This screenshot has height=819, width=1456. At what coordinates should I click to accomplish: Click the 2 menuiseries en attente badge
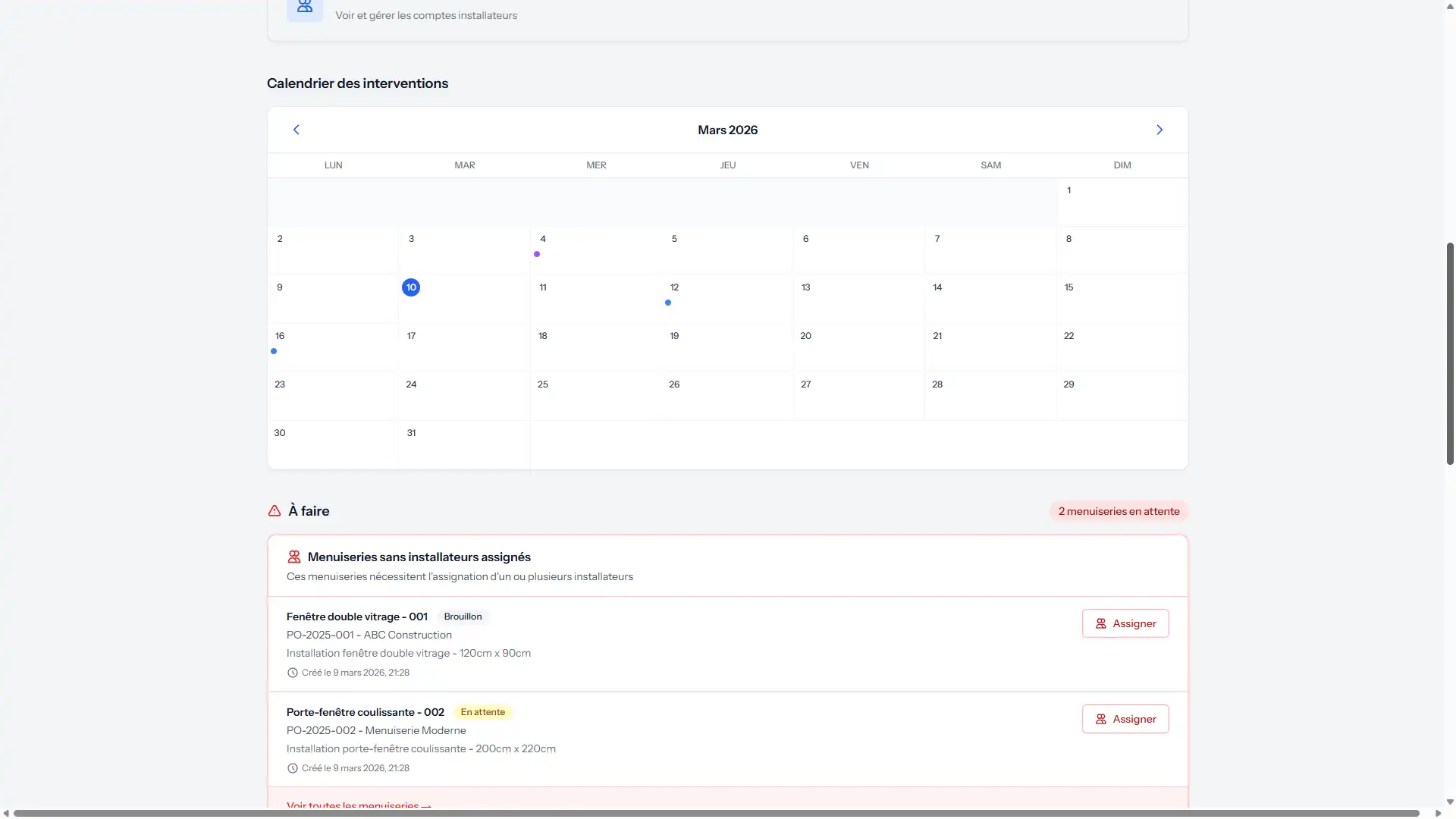pos(1119,511)
